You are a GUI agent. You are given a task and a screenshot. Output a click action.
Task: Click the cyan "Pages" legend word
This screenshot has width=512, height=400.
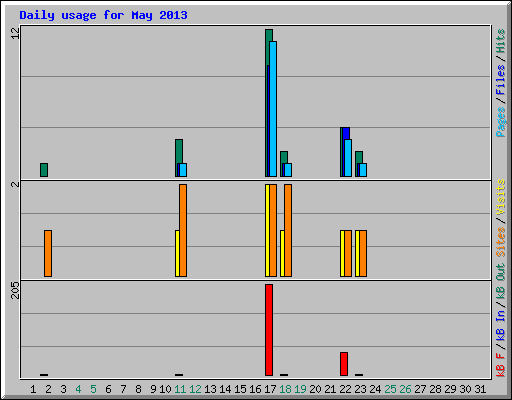coord(501,122)
